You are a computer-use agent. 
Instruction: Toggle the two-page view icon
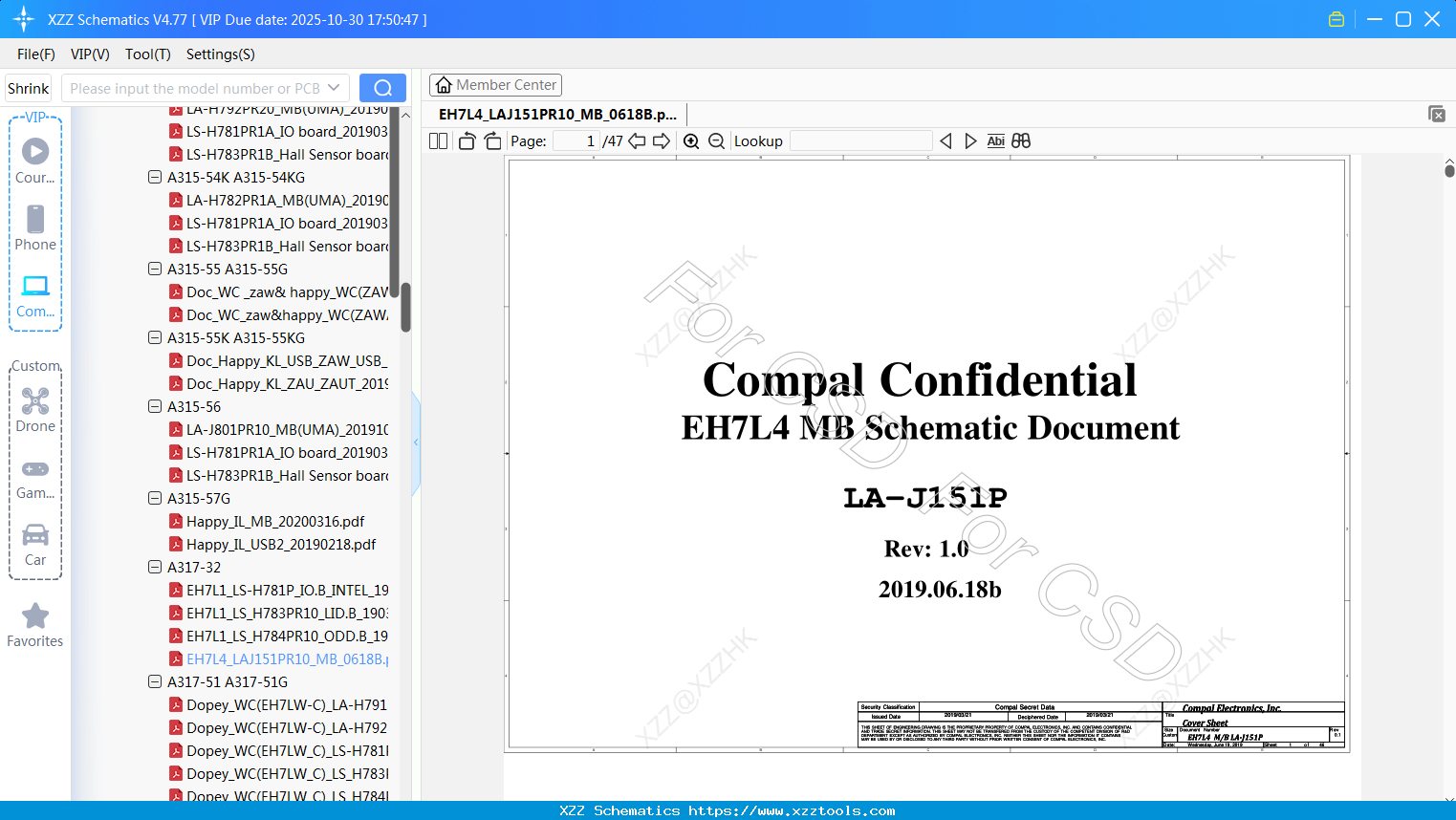[439, 141]
